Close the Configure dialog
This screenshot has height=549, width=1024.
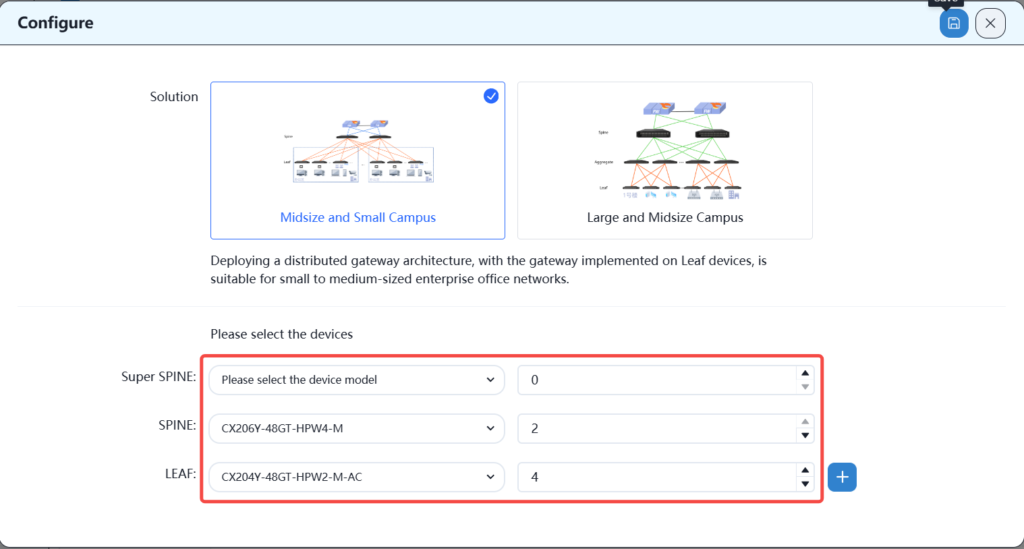990,23
